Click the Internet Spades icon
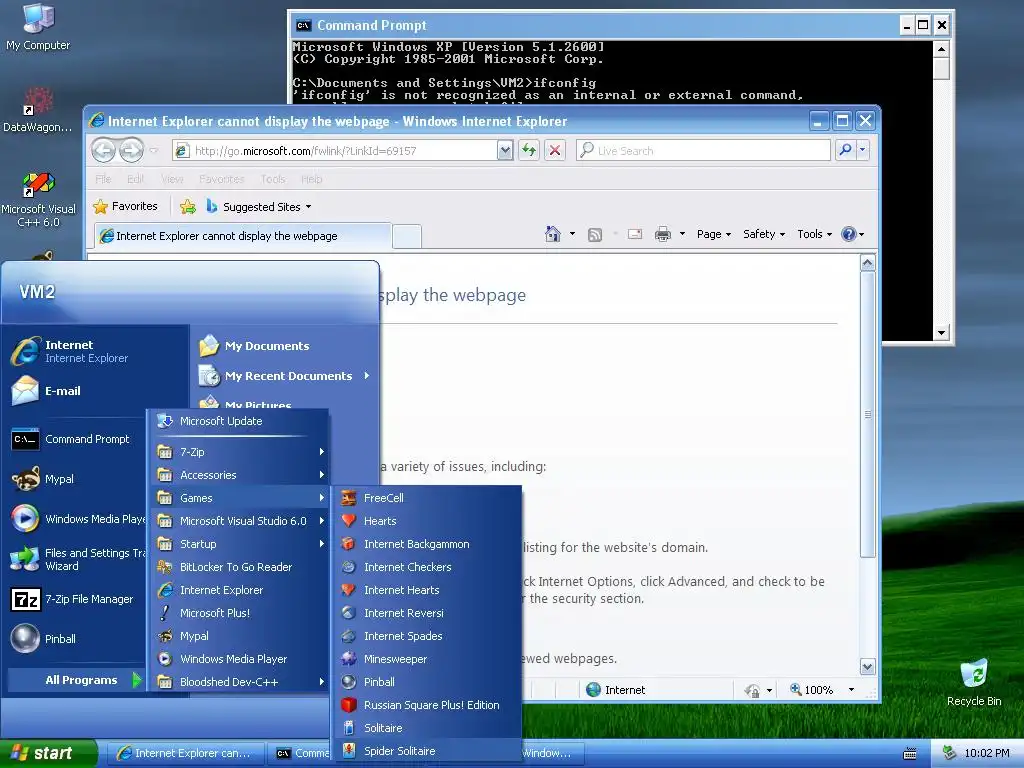Image resolution: width=1024 pixels, height=768 pixels. click(x=349, y=636)
